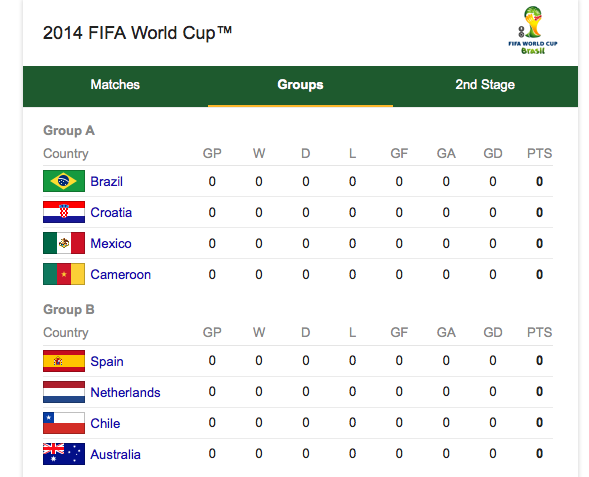Click the 2014 FIFA World Cup title
The height and width of the screenshot is (477, 589).
(x=137, y=33)
